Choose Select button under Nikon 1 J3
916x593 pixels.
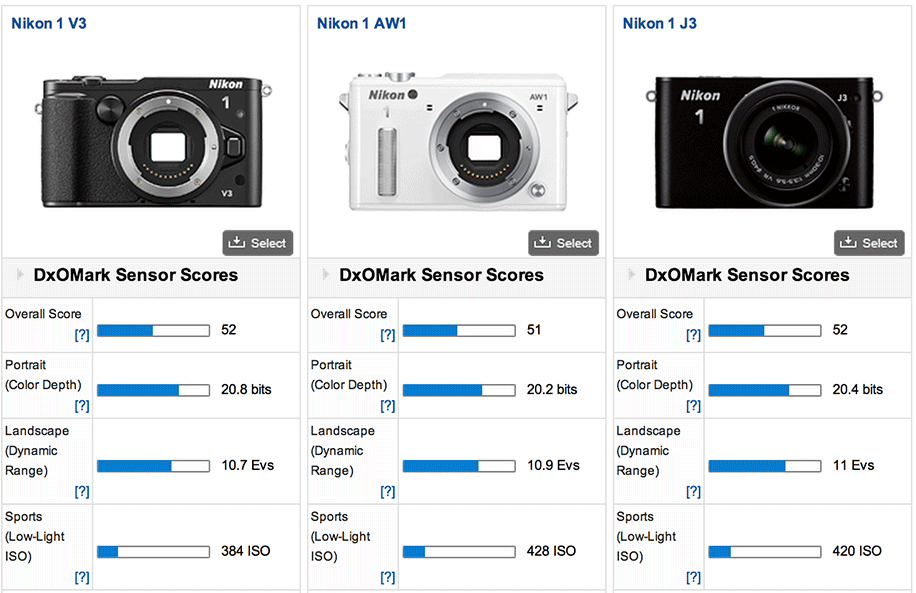tap(869, 243)
